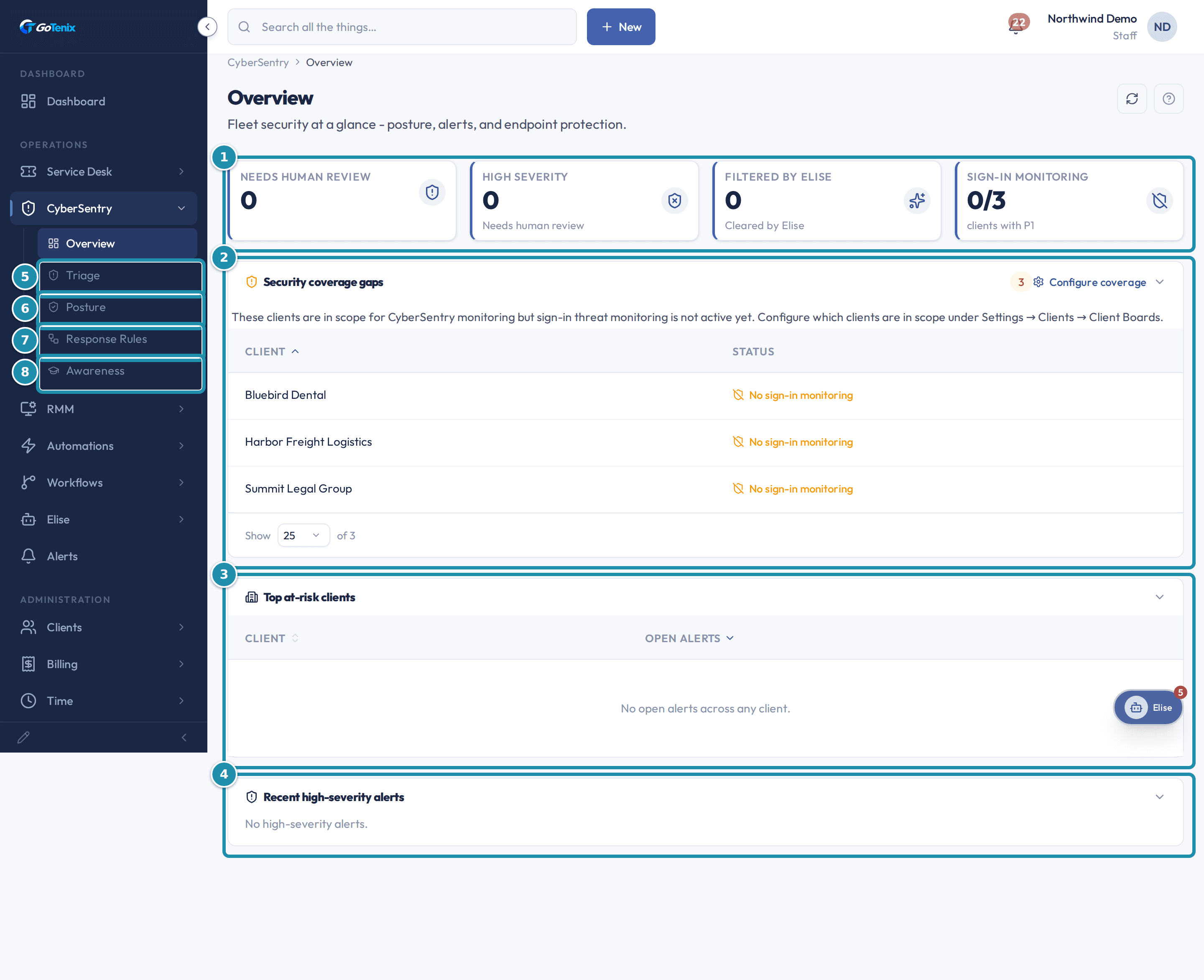Viewport: 1204px width, 980px height.
Task: Click into the Search all the things field
Action: pyautogui.click(x=402, y=26)
